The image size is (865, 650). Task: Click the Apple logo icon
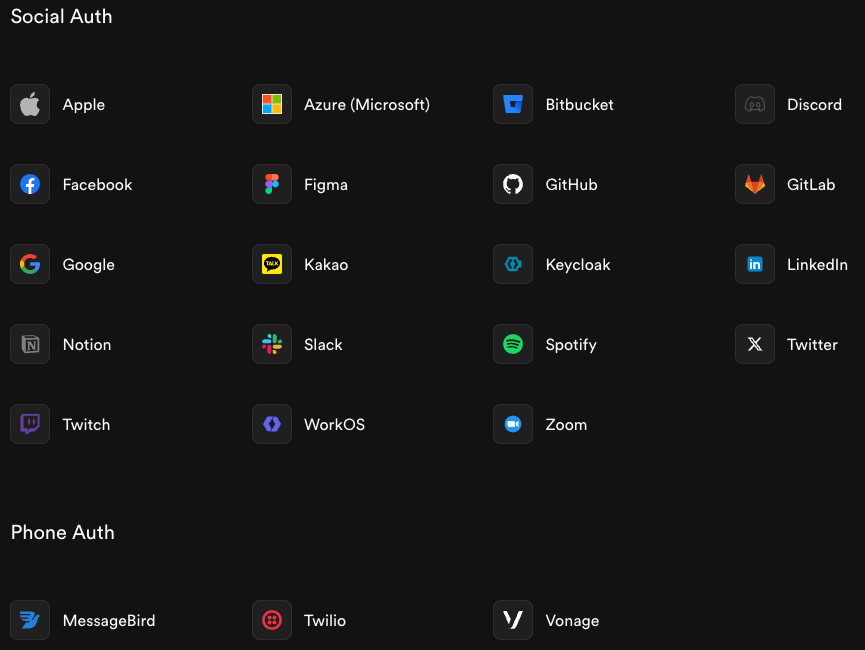pos(30,104)
